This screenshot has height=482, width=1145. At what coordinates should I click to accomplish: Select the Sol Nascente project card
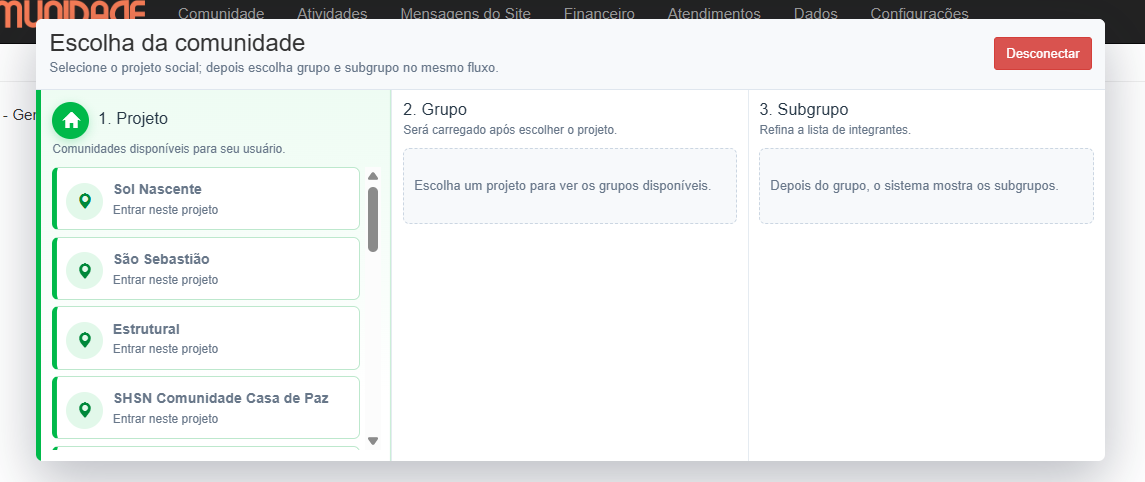pyautogui.click(x=206, y=199)
